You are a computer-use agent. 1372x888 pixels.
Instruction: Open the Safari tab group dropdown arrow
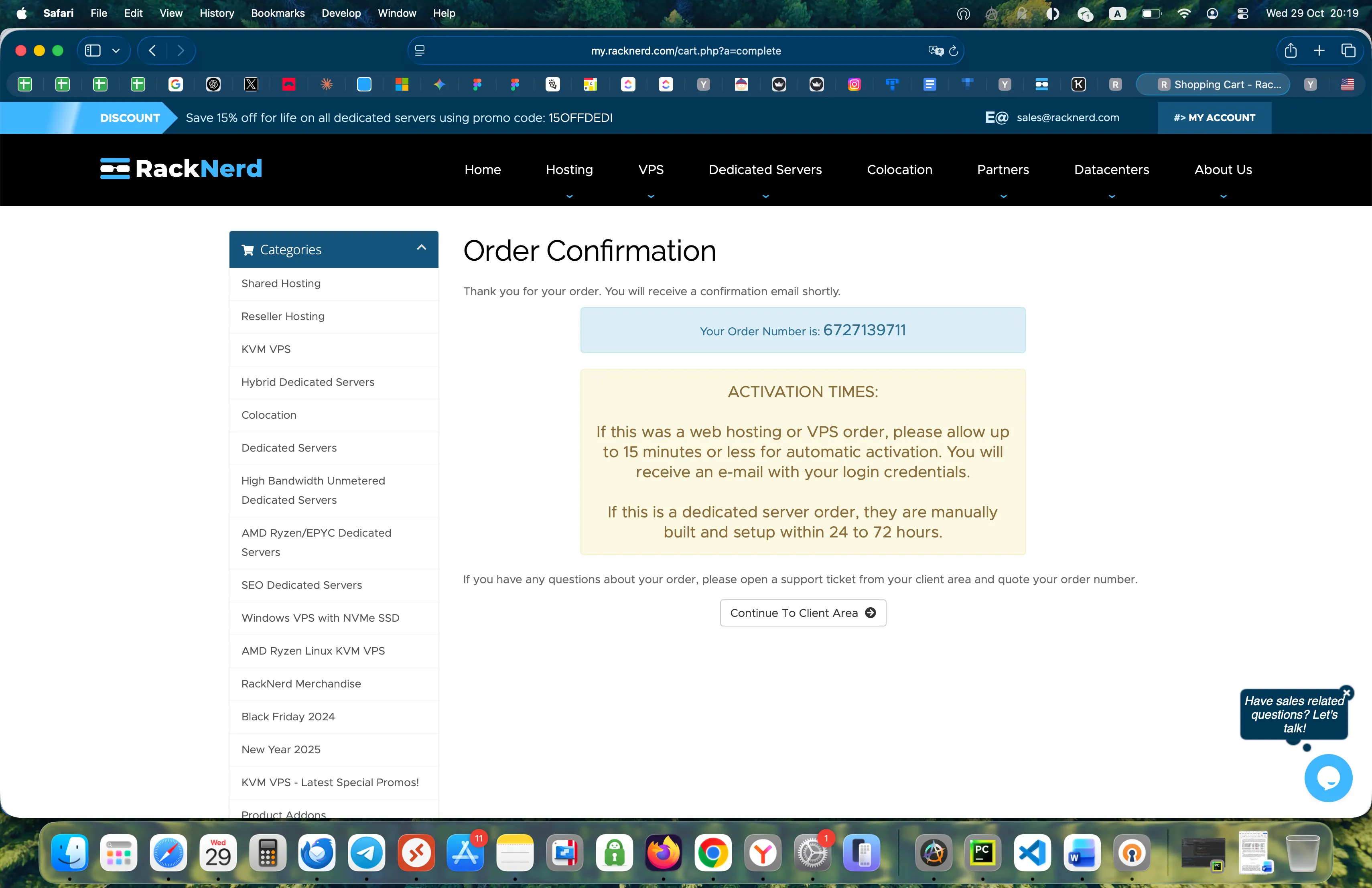coord(116,51)
